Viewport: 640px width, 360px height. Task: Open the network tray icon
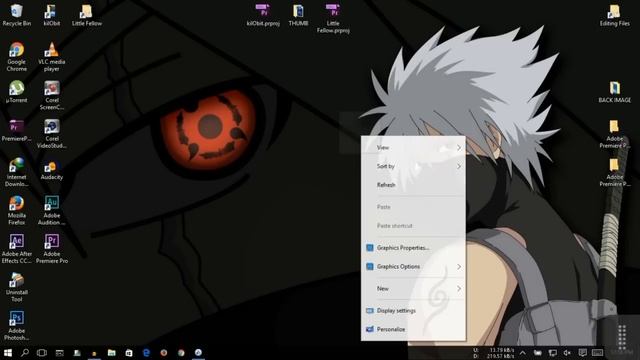pyautogui.click(x=552, y=353)
